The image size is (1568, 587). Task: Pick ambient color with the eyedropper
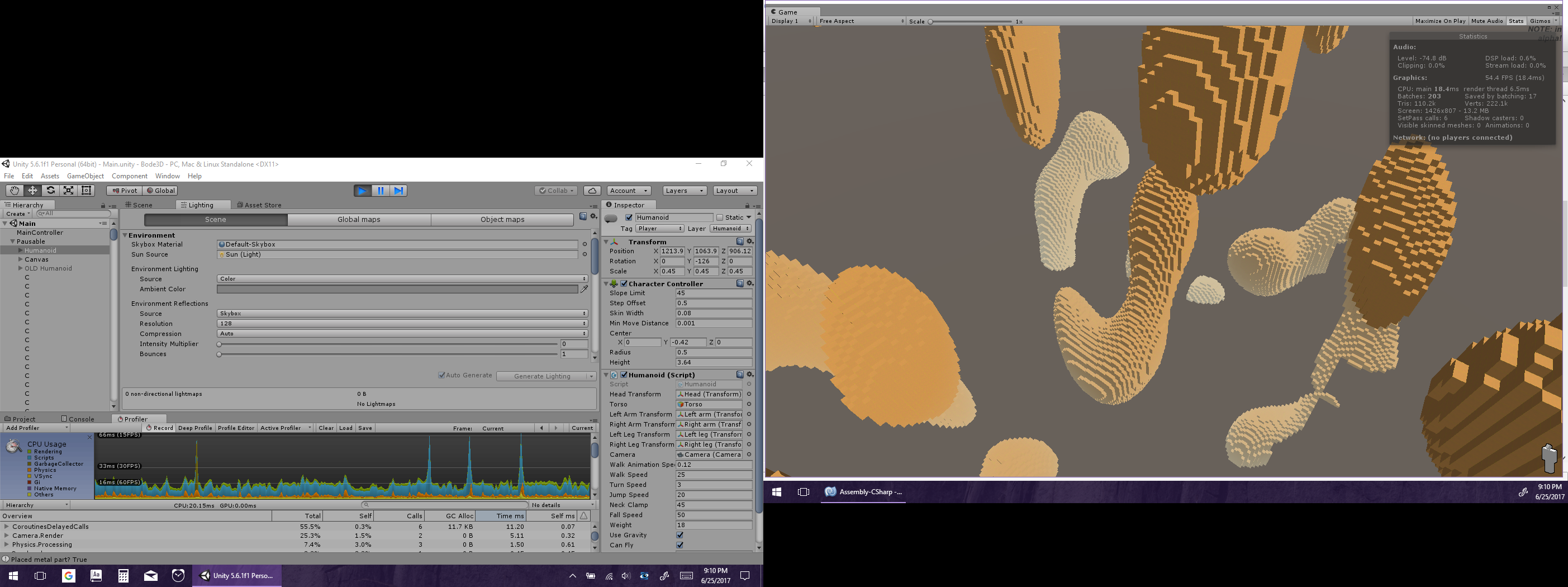[x=585, y=289]
